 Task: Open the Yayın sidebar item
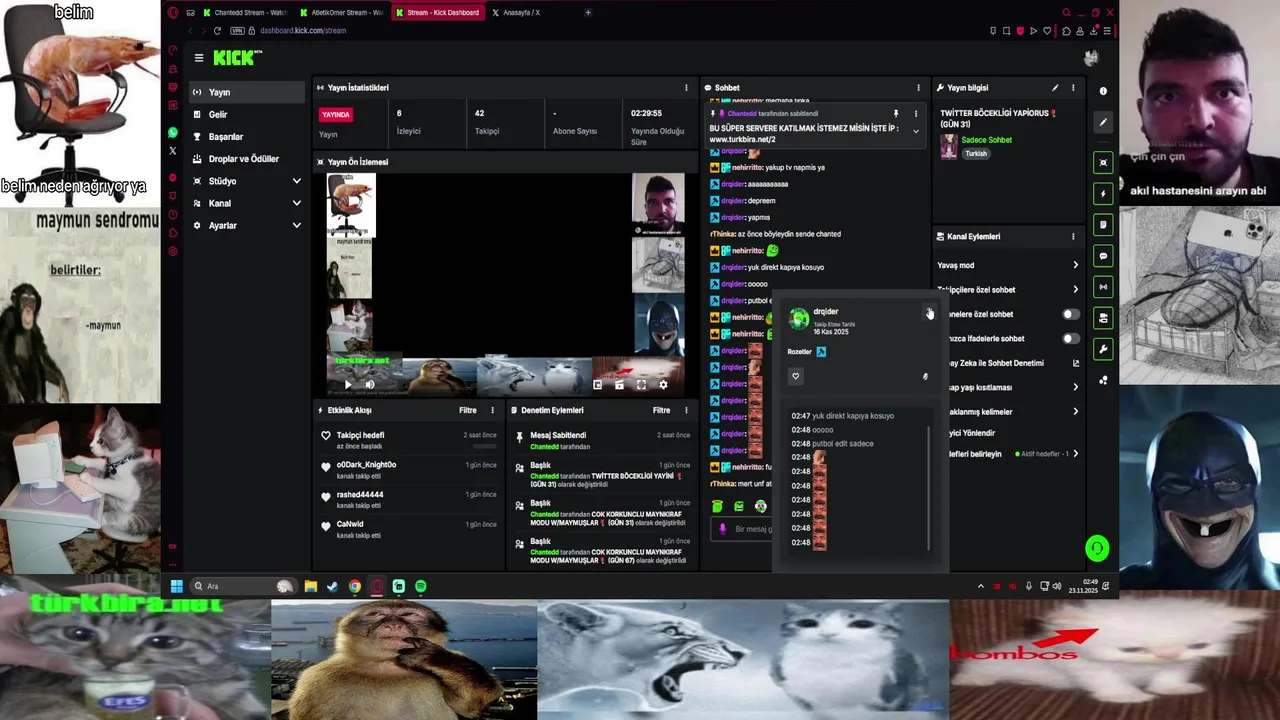(246, 92)
